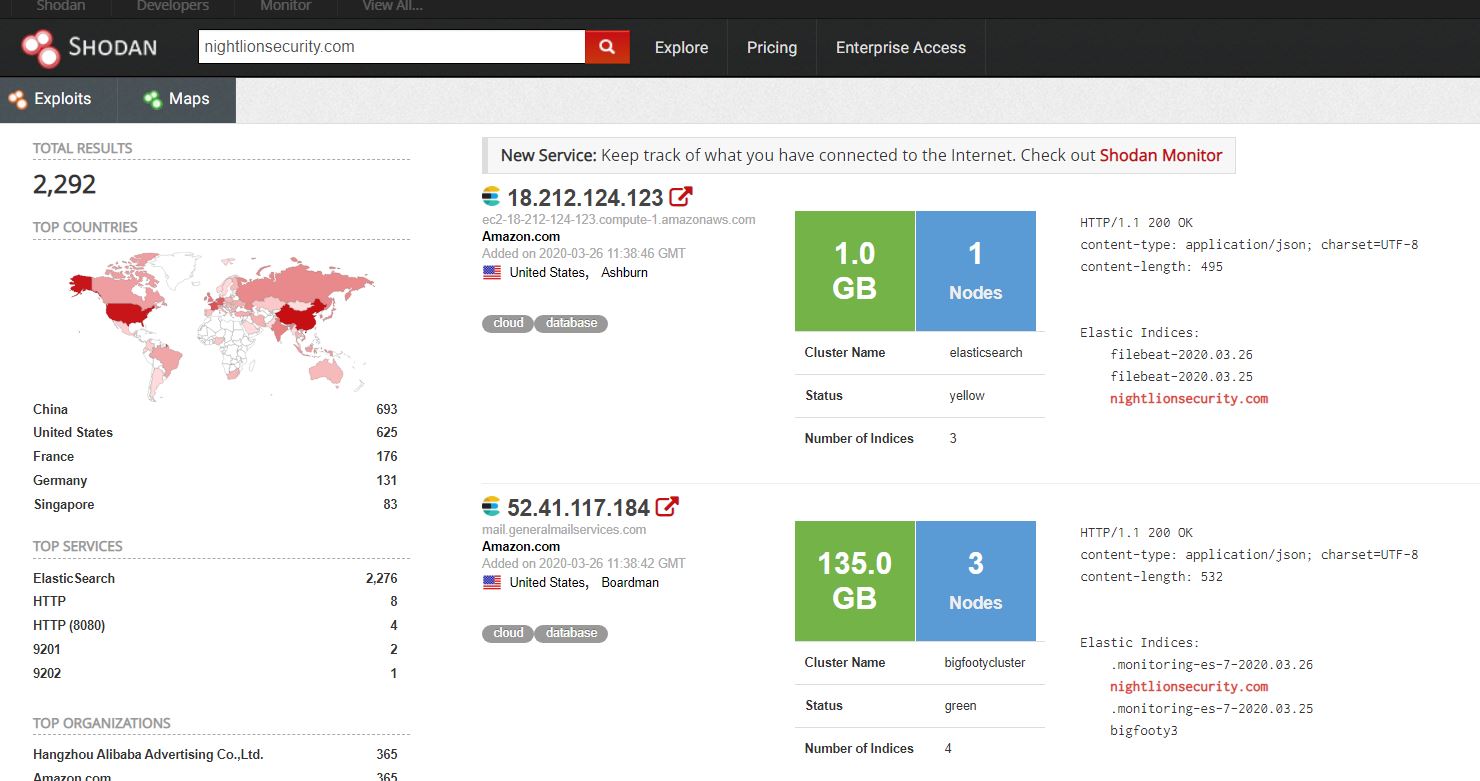Click the world map of top countries

[220, 320]
